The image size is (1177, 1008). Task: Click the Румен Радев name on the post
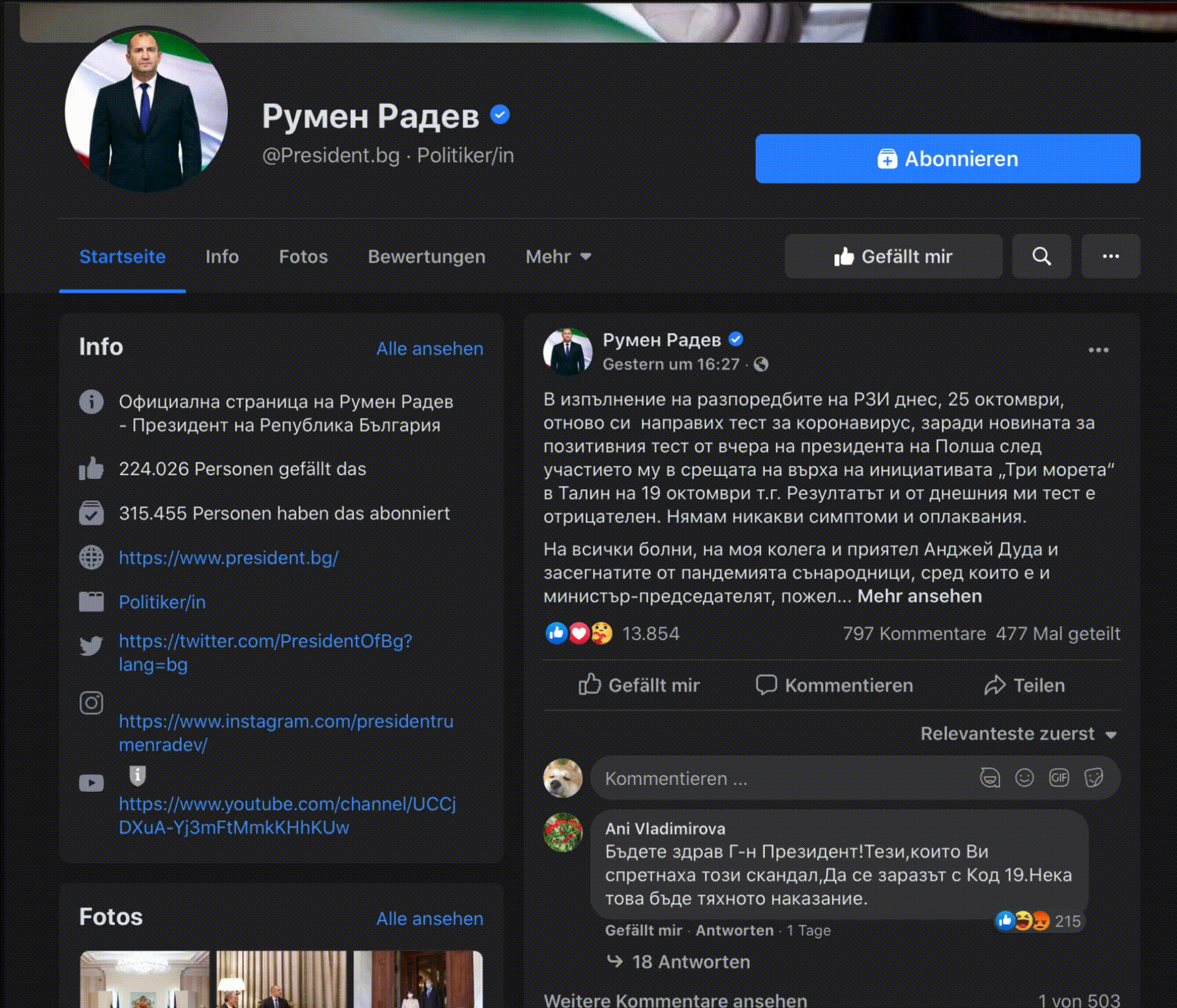tap(662, 340)
